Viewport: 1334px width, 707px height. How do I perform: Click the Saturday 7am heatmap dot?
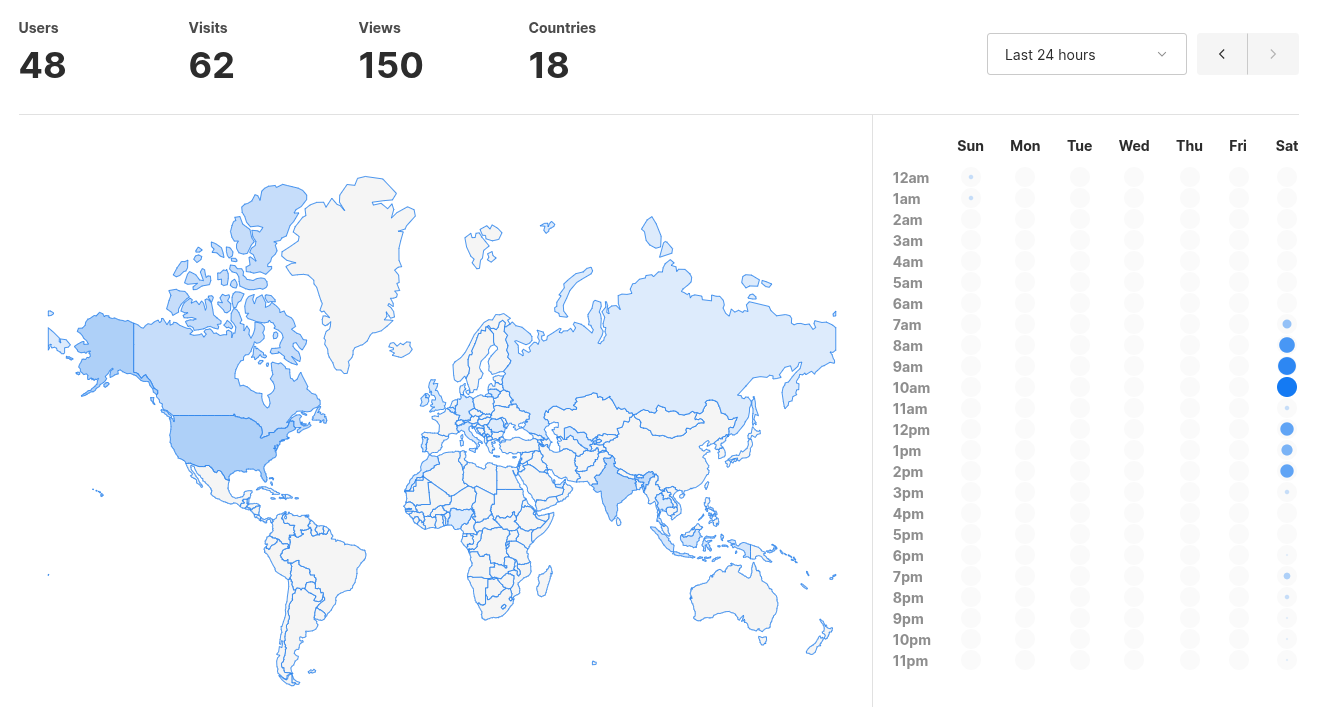coord(1287,324)
